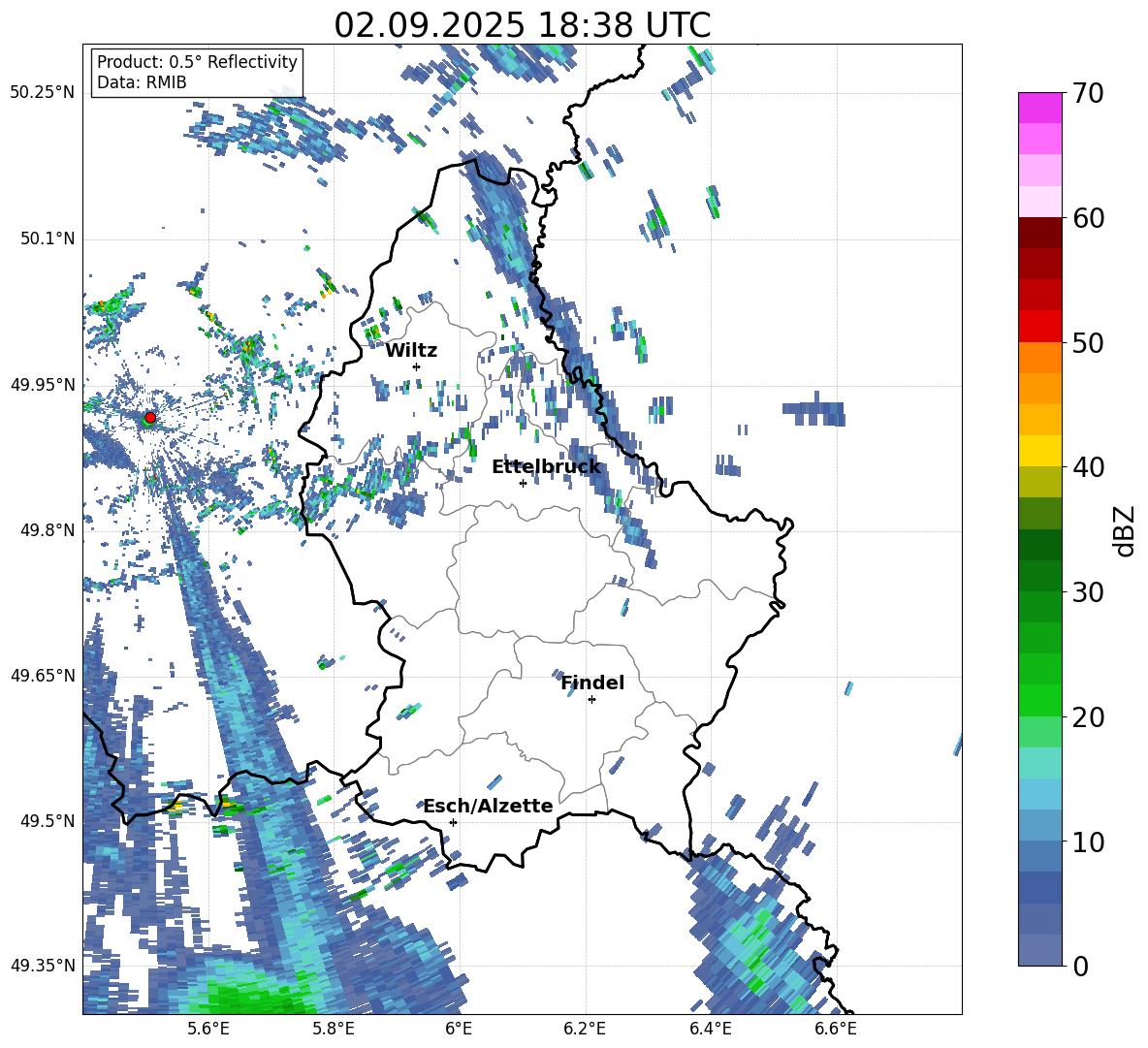
Task: Click the orange colorbar swatch just below 50
Action: pyautogui.click(x=1039, y=358)
